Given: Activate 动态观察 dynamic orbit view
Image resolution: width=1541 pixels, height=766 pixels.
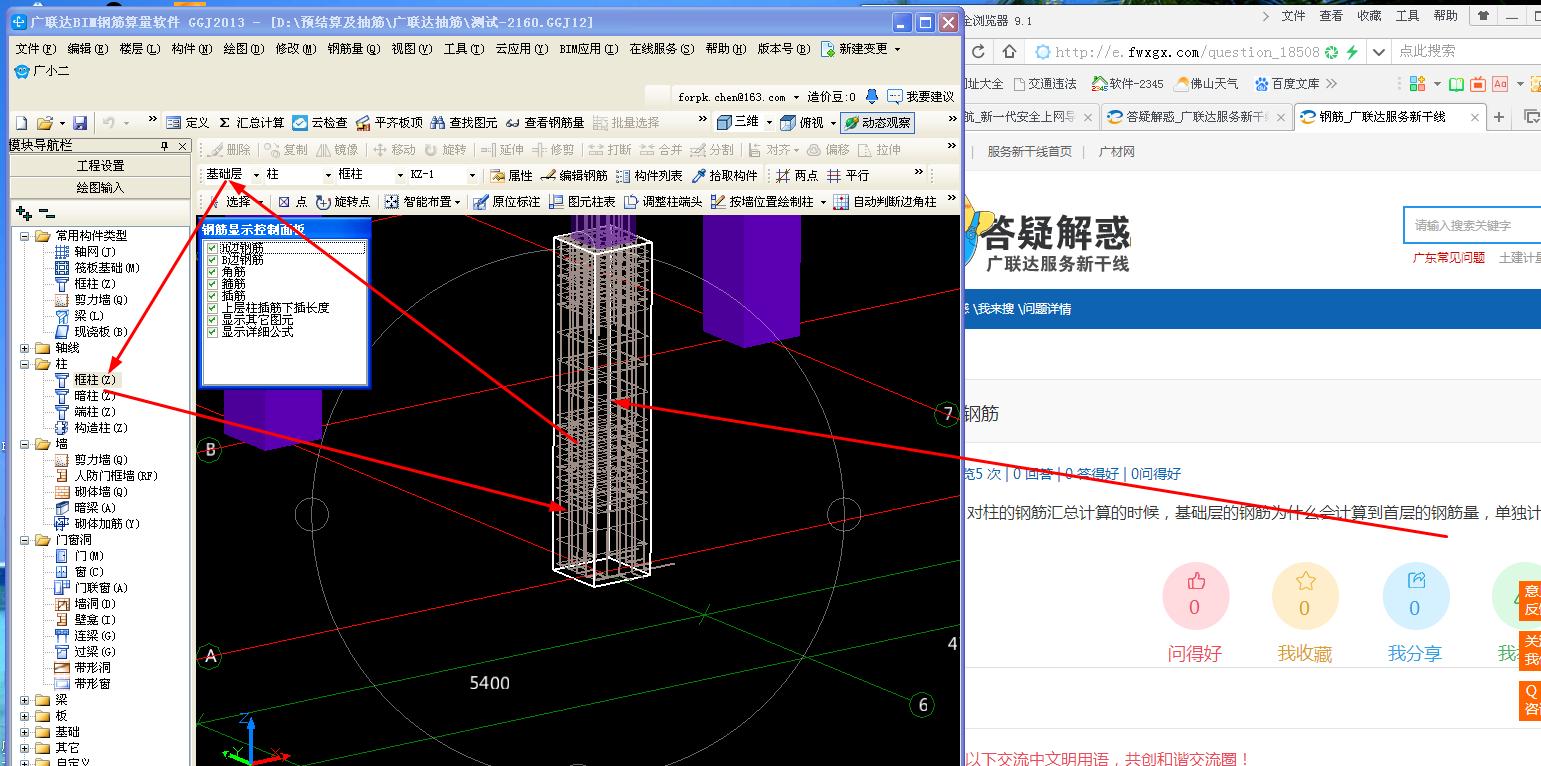Looking at the screenshot, I should tap(878, 122).
